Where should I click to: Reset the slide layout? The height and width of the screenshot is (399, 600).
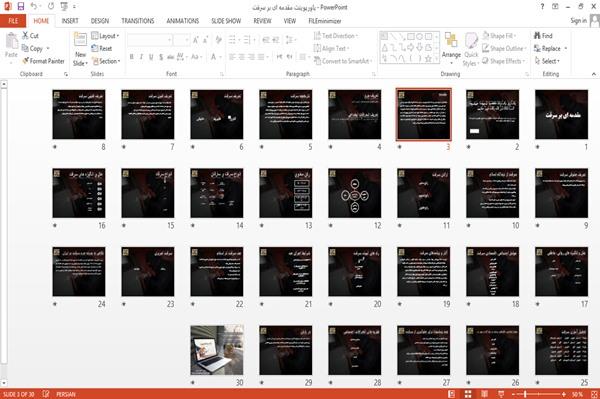[x=102, y=49]
